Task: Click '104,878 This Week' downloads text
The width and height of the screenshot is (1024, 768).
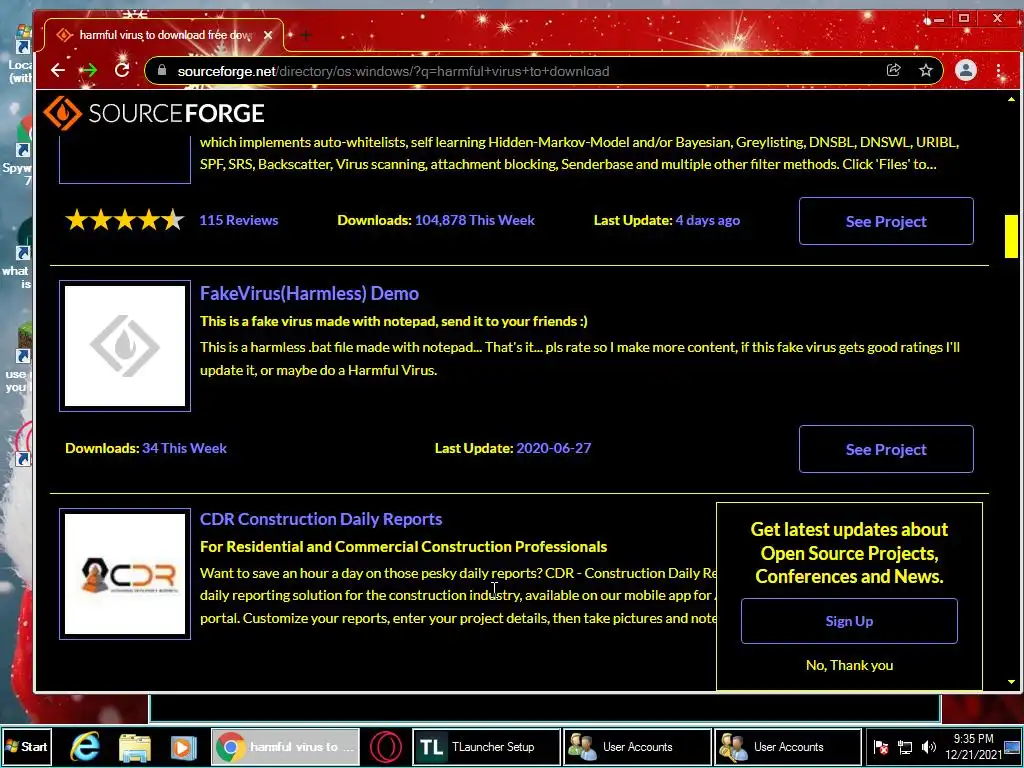Action: [475, 220]
